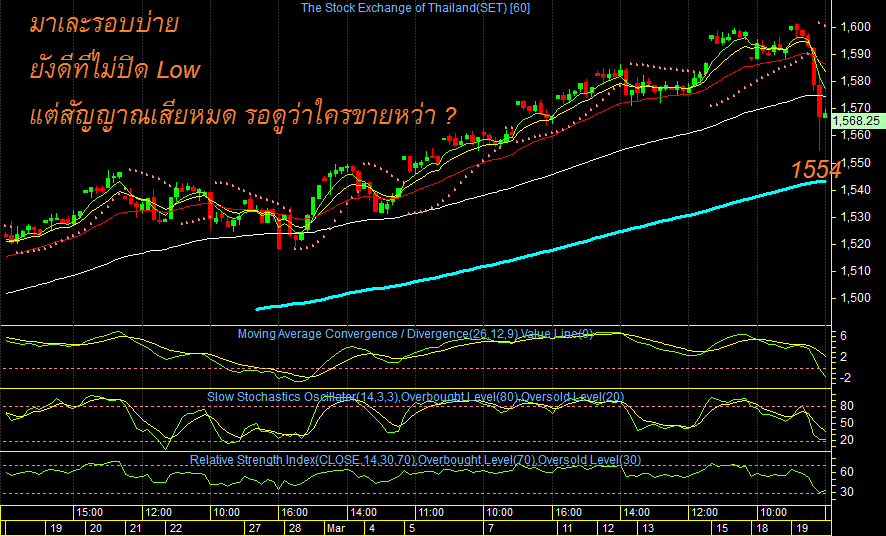Click the Thai annotation first line text

point(104,25)
